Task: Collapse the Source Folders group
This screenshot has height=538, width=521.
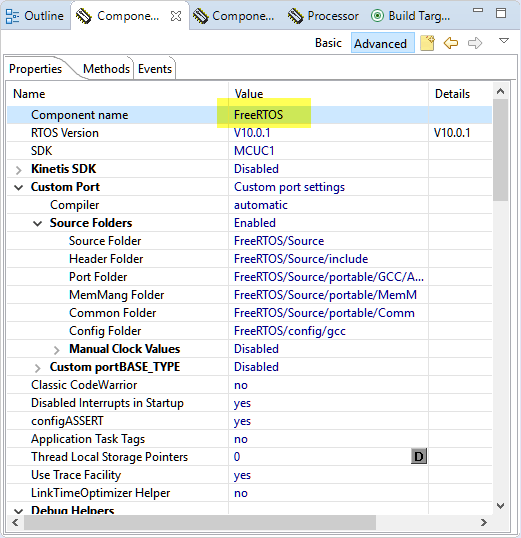Action: (37, 223)
